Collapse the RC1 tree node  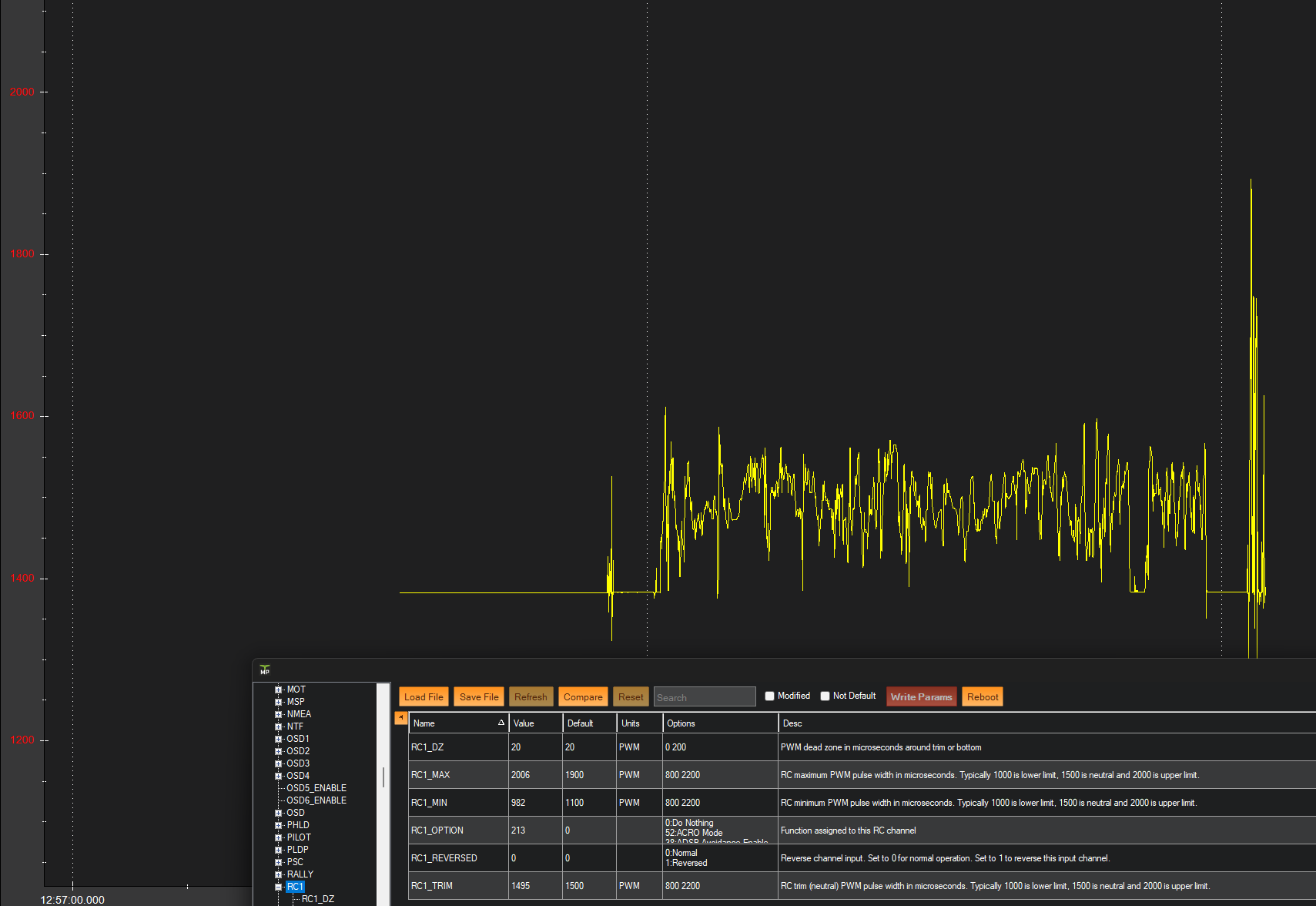[279, 888]
